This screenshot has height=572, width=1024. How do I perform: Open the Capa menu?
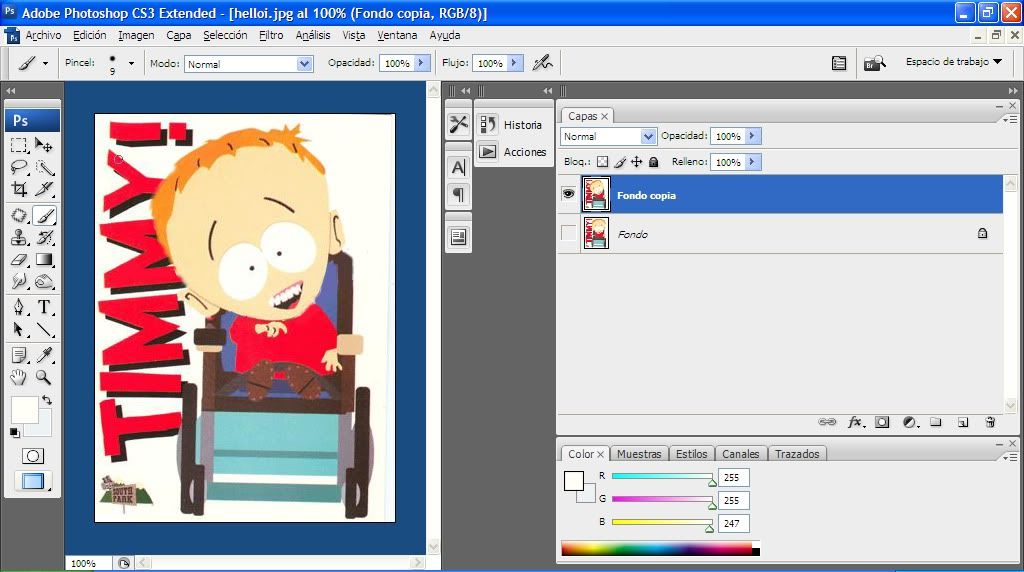(x=178, y=35)
